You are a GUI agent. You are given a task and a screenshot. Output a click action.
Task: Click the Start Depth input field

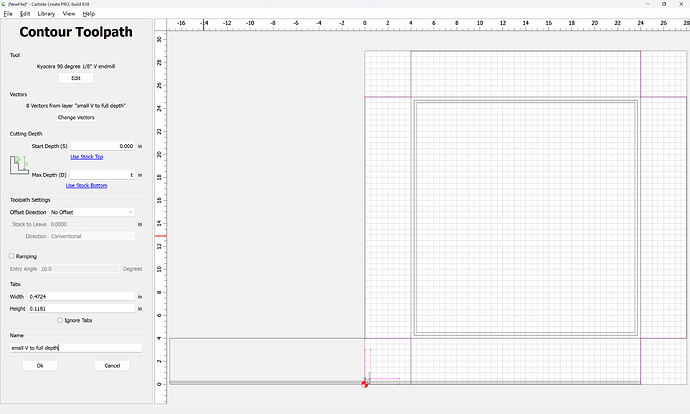pyautogui.click(x=102, y=146)
